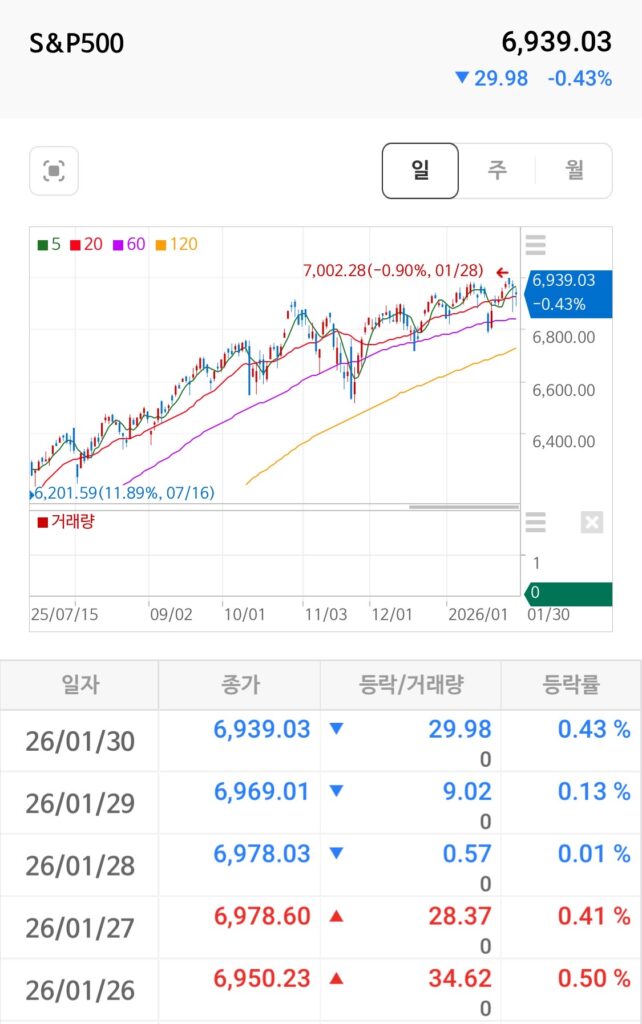Click the blue down triangle beside 29.98 header

[461, 78]
